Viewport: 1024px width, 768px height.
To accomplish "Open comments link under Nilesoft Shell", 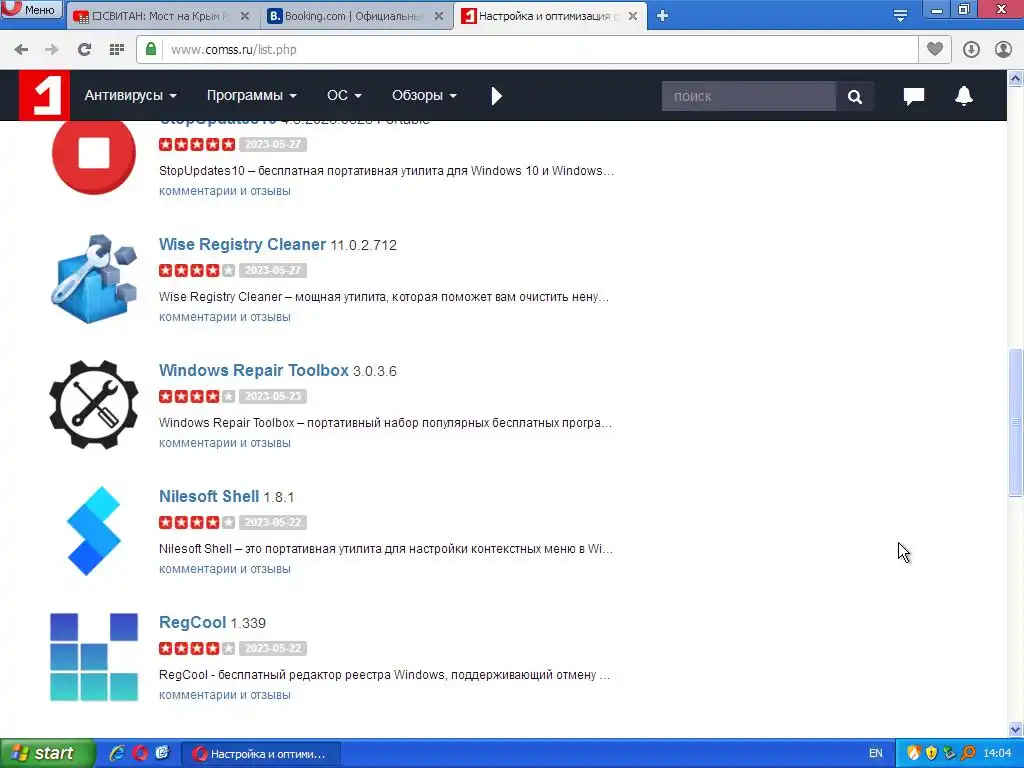I will 225,569.
